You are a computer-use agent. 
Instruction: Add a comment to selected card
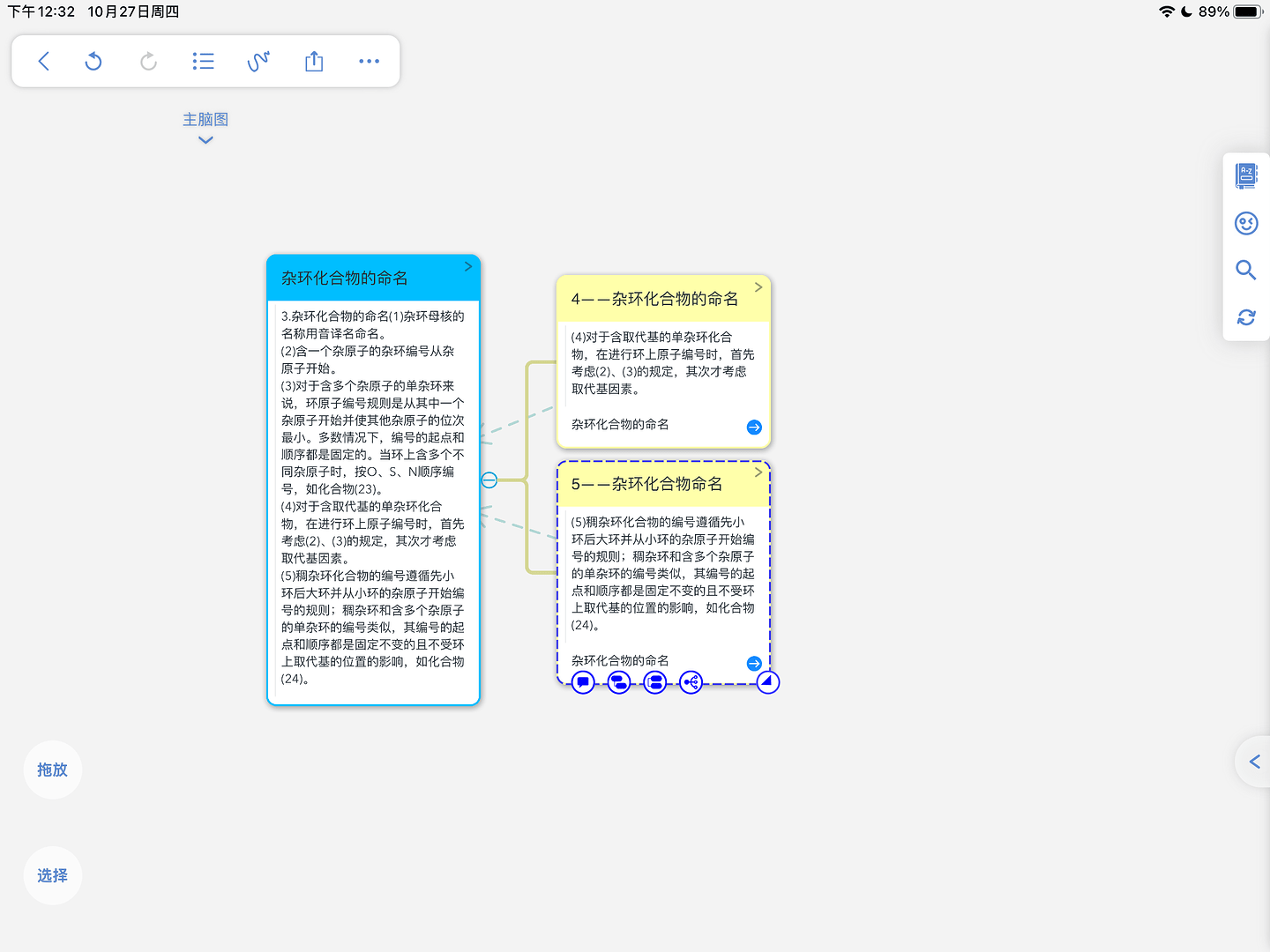pyautogui.click(x=583, y=682)
